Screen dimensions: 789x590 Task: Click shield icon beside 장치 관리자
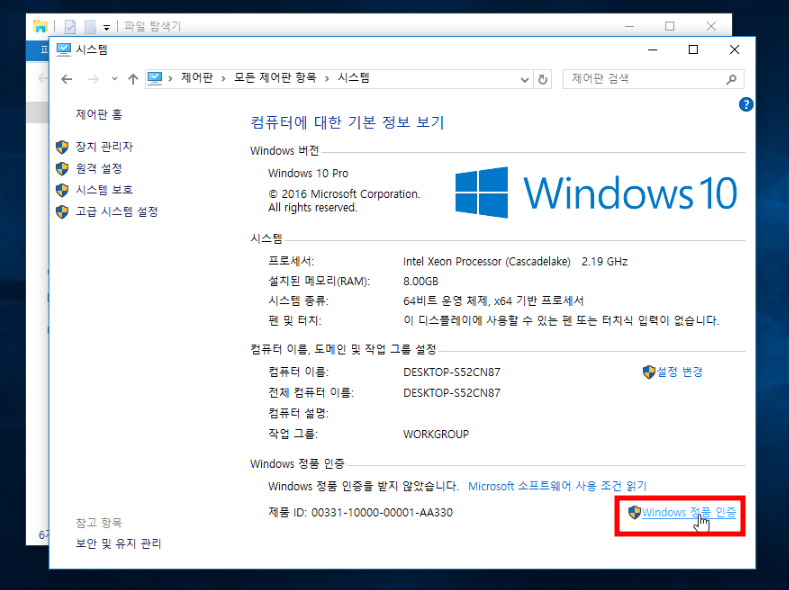coord(62,147)
